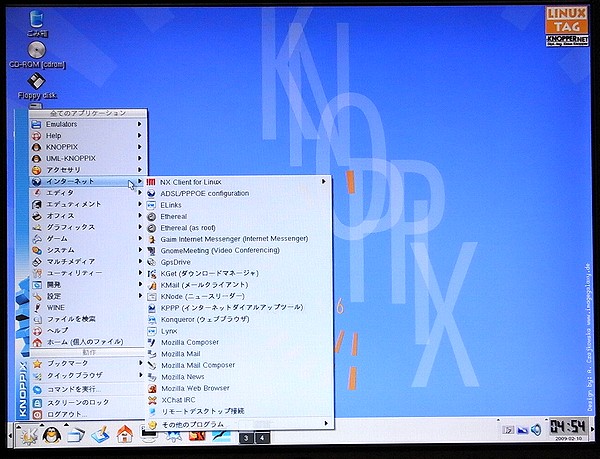Click the ADSL/PPPOE configuration icon
This screenshot has width=600, height=459.
[x=152, y=194]
